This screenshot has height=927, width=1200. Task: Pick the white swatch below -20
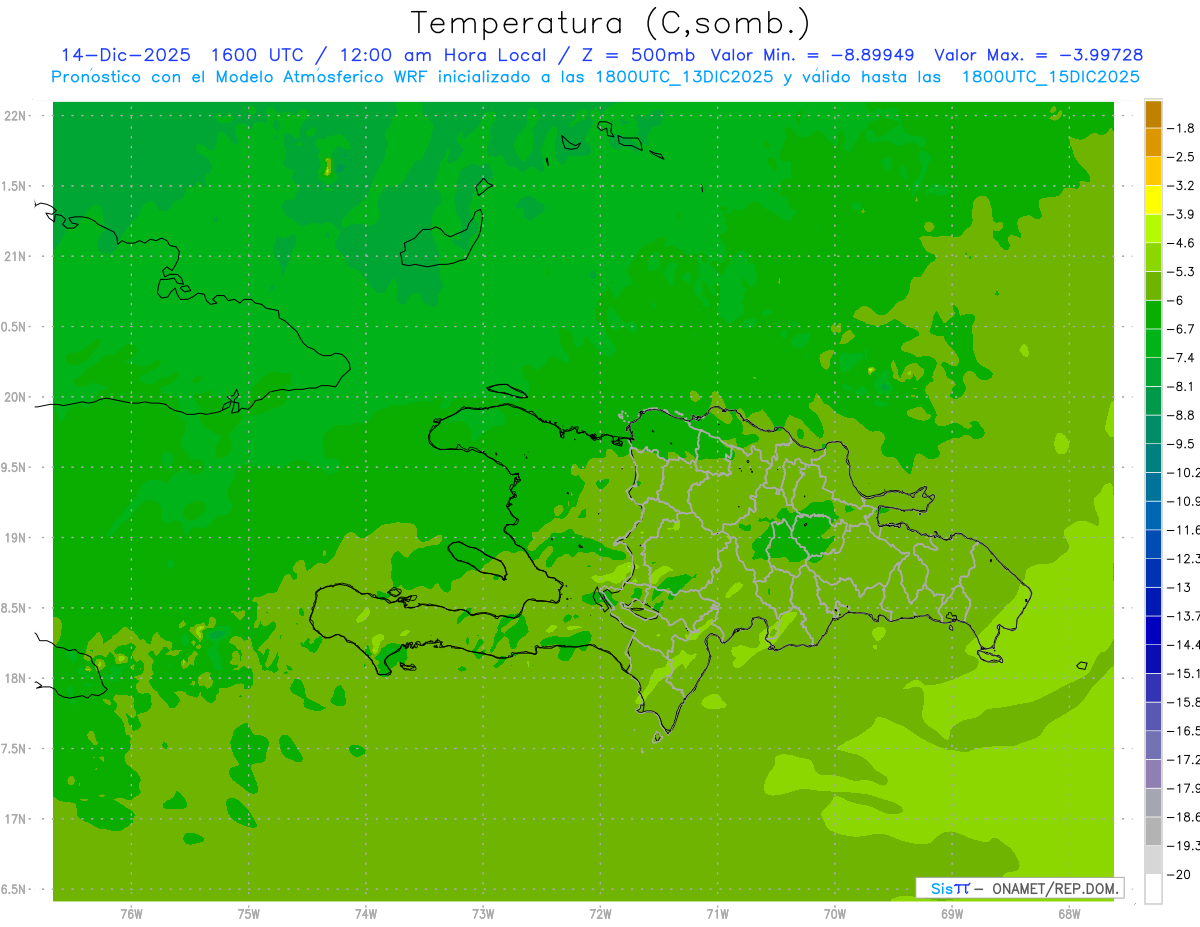coord(1153,889)
